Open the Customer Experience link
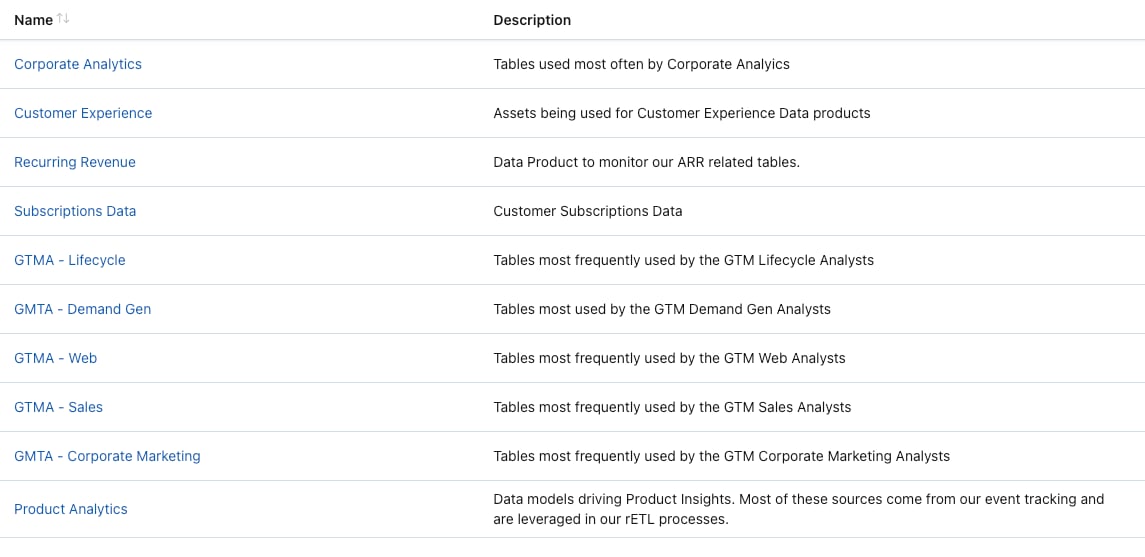 click(83, 113)
